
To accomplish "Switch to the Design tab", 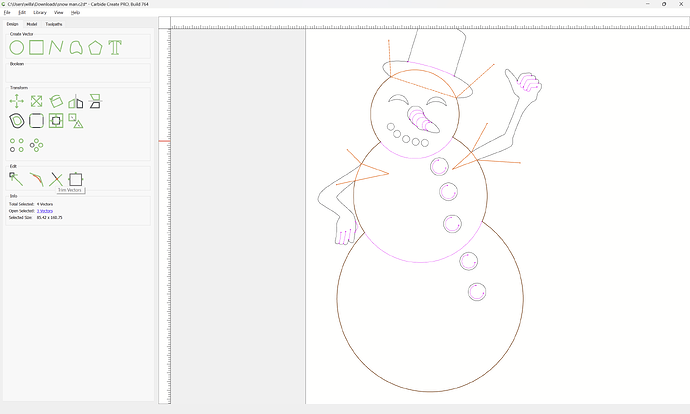I will [x=12, y=24].
